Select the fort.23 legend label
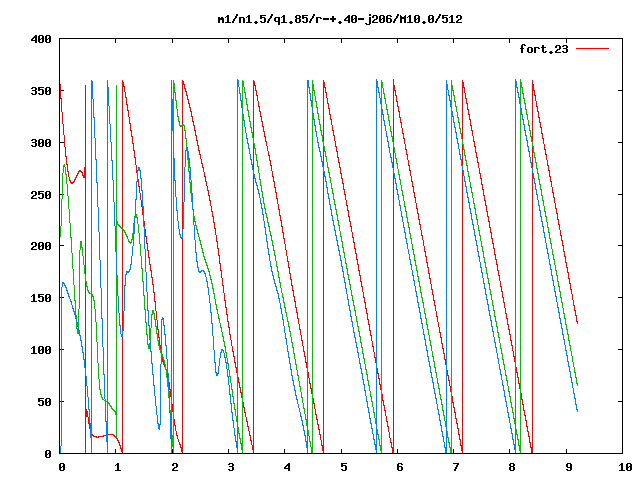This screenshot has width=640, height=480. [x=544, y=49]
